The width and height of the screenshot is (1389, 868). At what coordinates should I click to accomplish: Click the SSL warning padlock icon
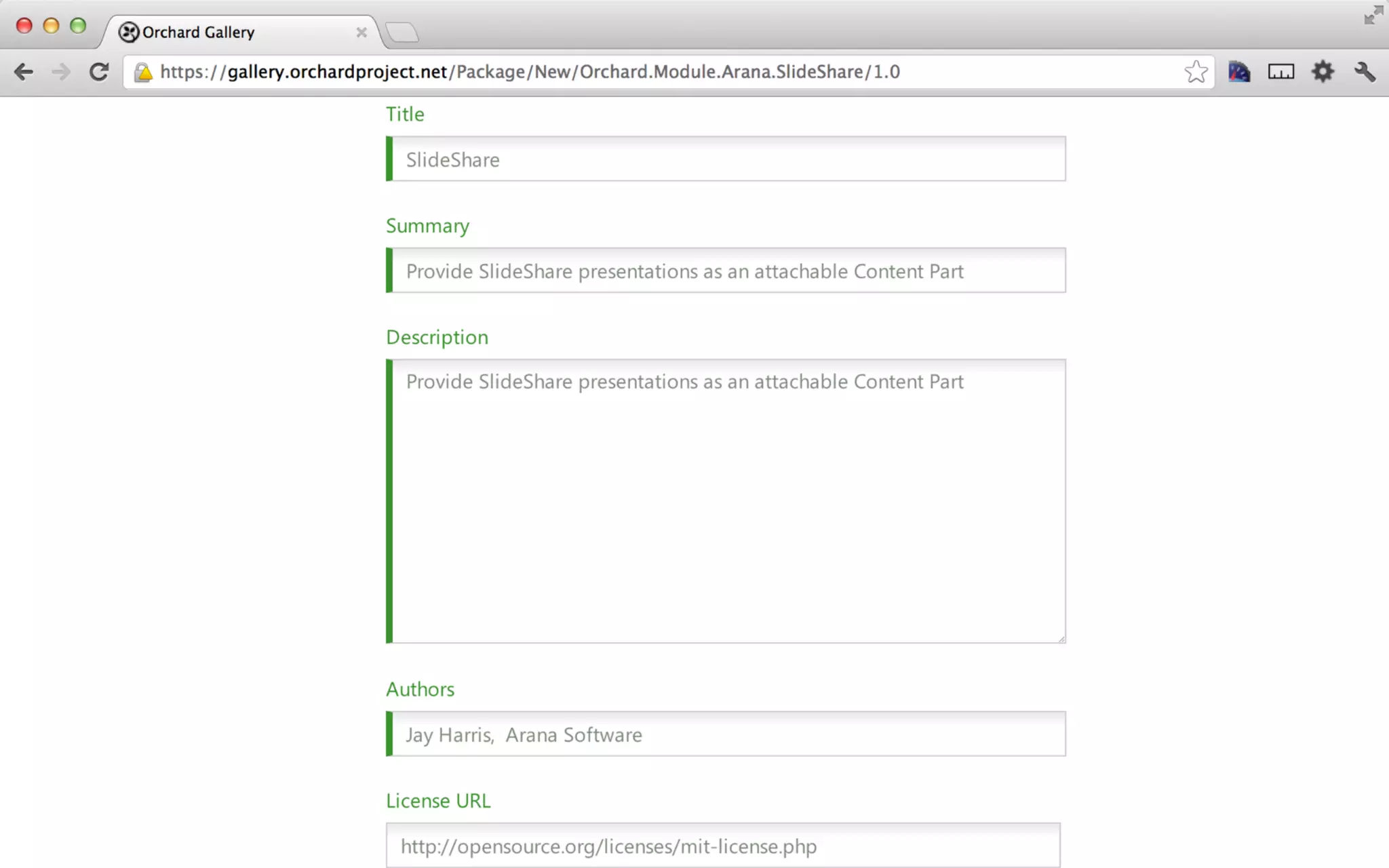point(143,73)
